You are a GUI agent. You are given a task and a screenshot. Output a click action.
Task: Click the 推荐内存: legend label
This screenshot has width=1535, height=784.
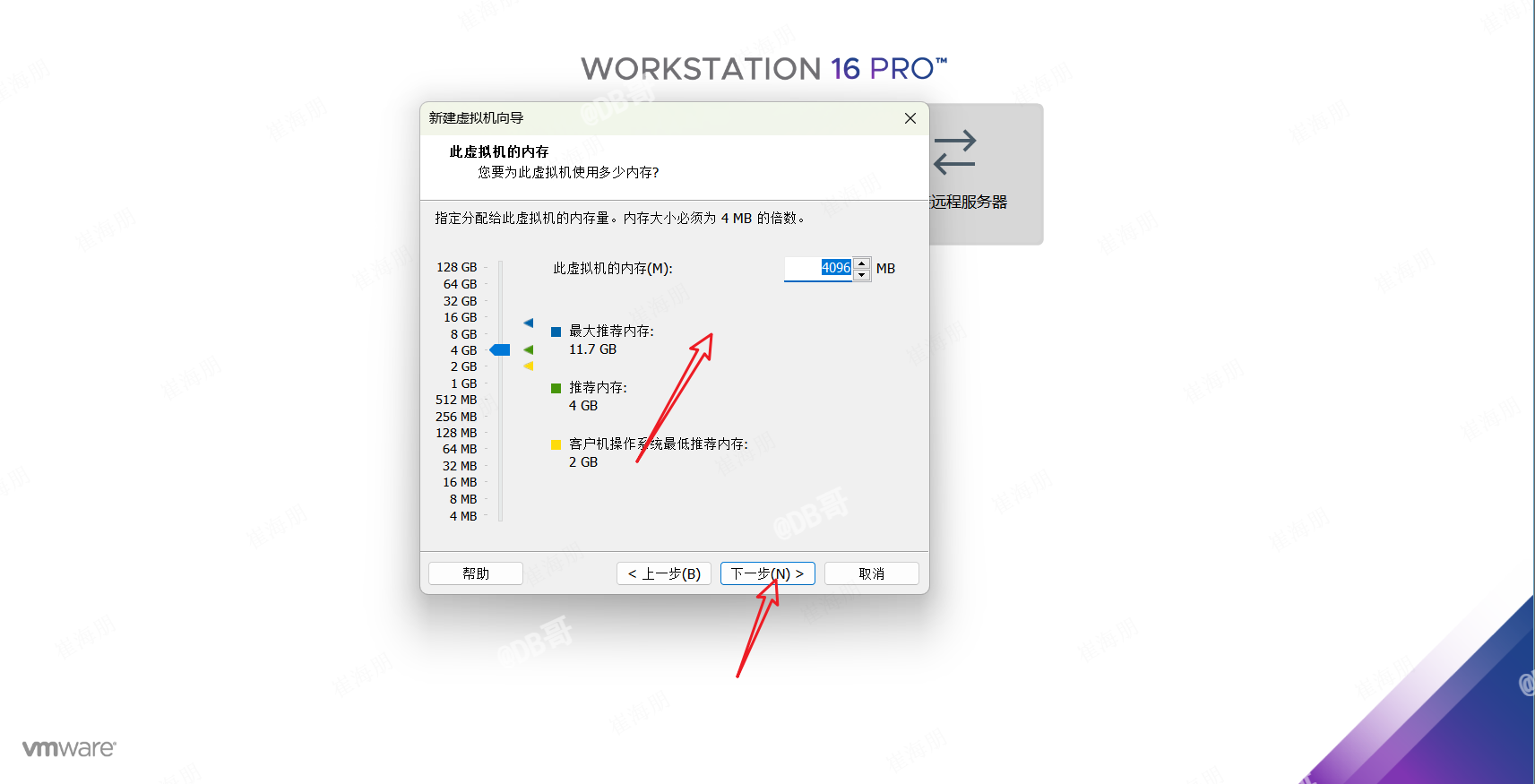tap(598, 388)
